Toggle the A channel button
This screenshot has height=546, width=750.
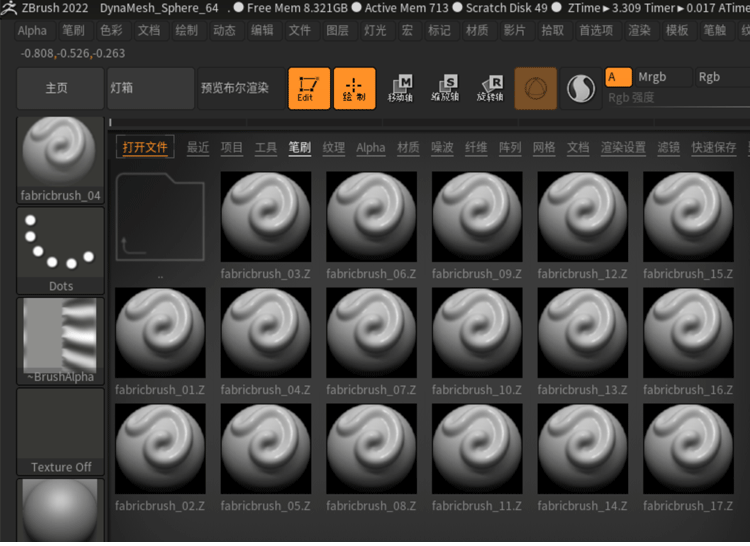click(618, 77)
